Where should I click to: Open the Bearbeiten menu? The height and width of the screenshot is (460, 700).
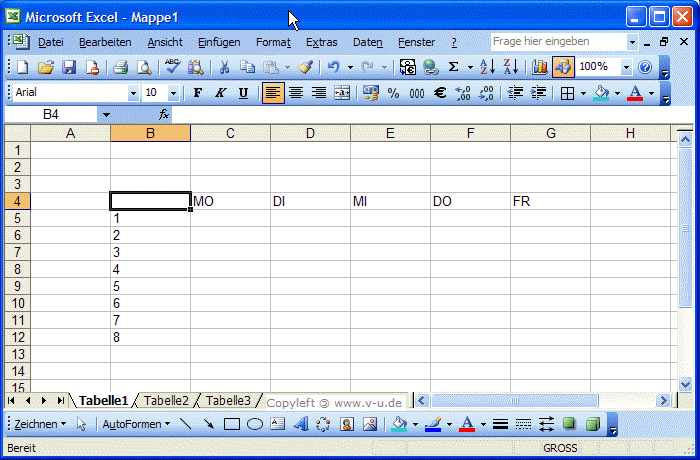pos(105,42)
